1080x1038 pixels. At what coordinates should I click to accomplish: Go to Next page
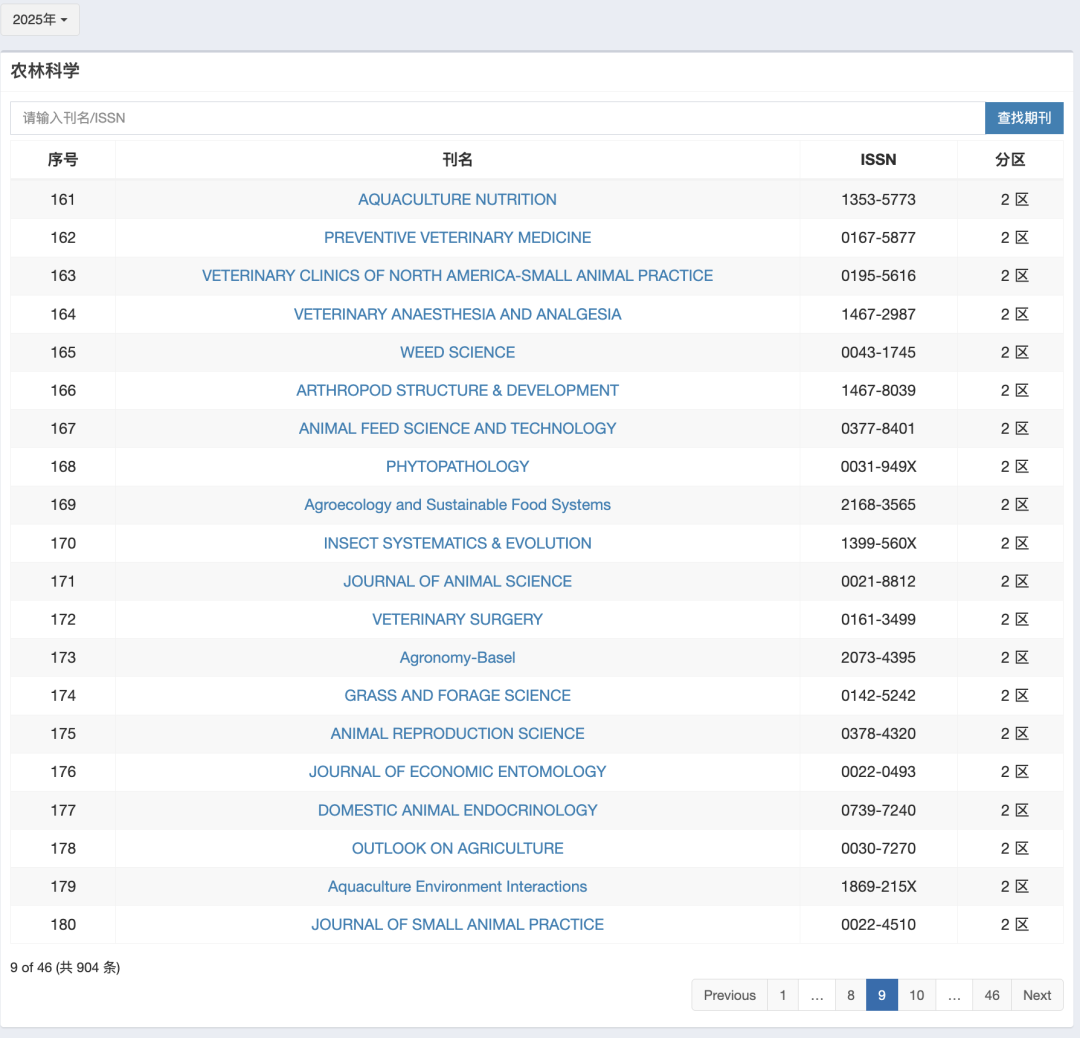point(1037,995)
